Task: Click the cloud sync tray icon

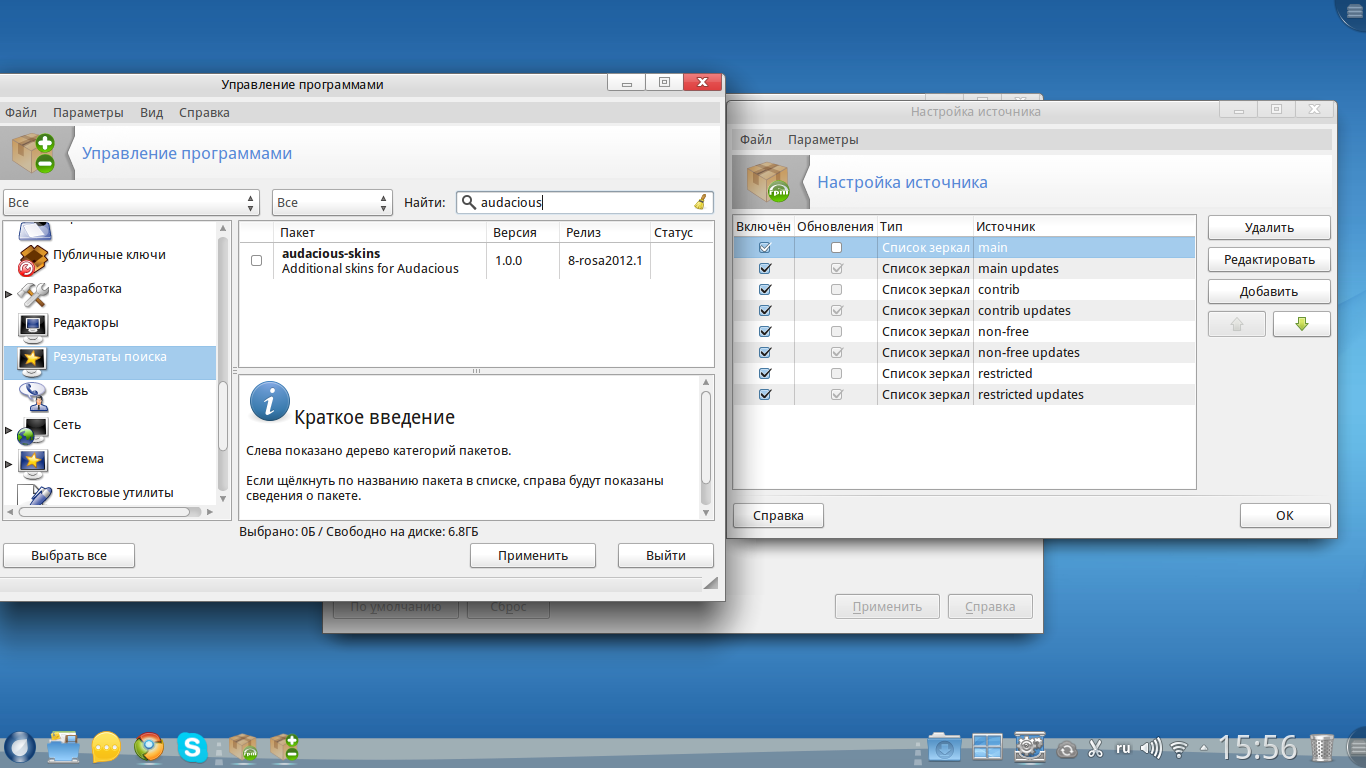Action: [1067, 749]
